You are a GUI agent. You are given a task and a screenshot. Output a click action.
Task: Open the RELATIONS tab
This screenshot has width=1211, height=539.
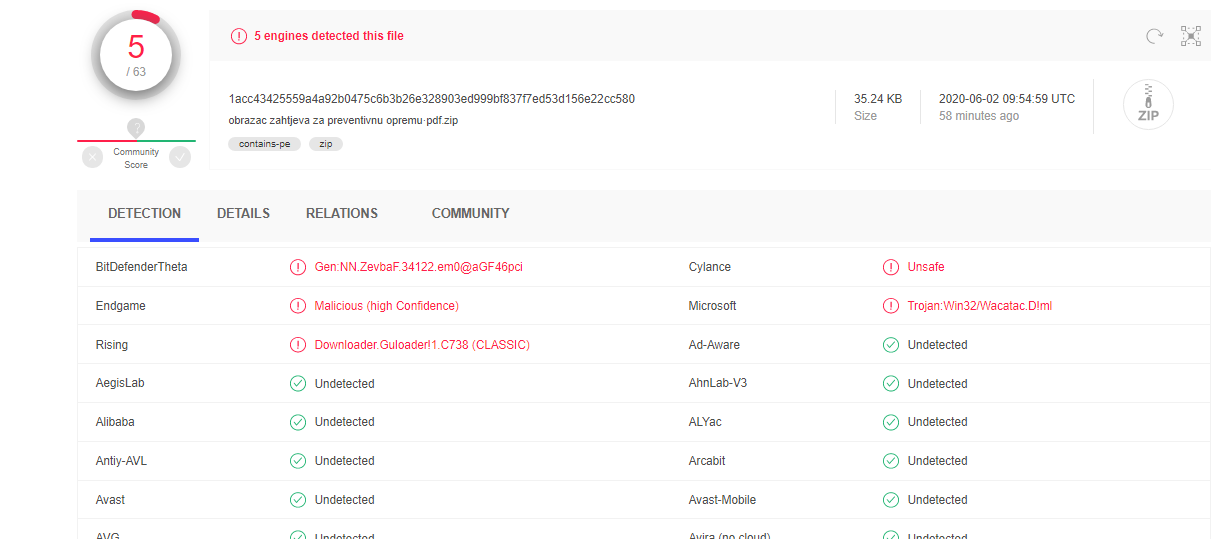coord(341,214)
